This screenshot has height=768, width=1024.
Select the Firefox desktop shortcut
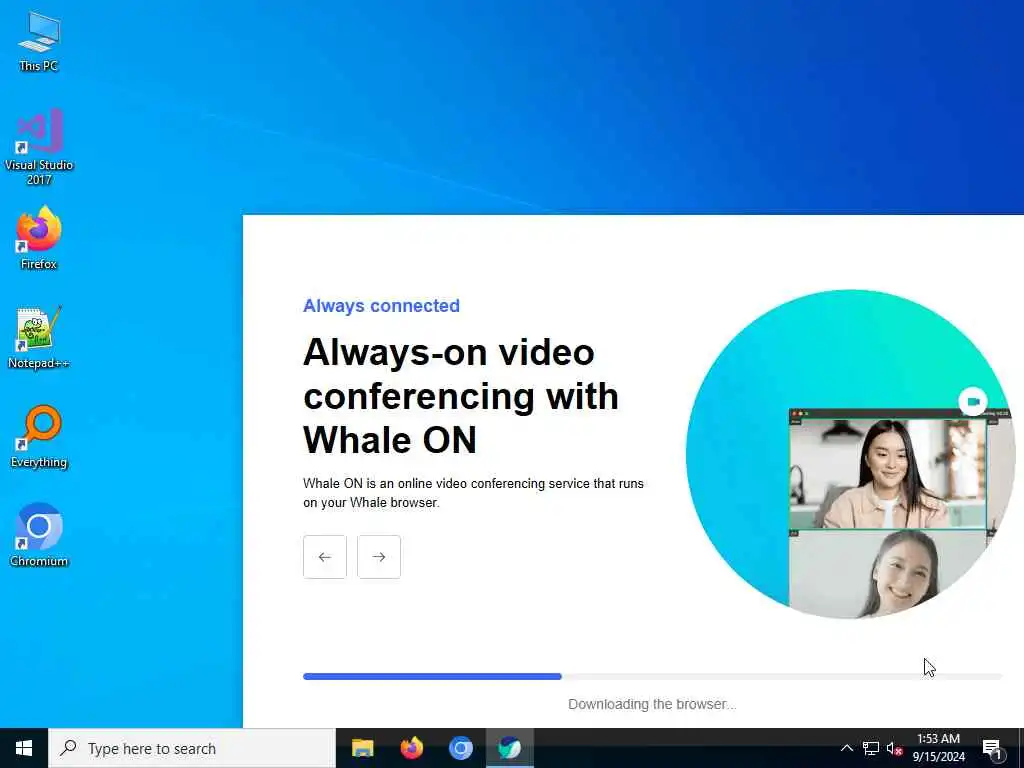[39, 238]
